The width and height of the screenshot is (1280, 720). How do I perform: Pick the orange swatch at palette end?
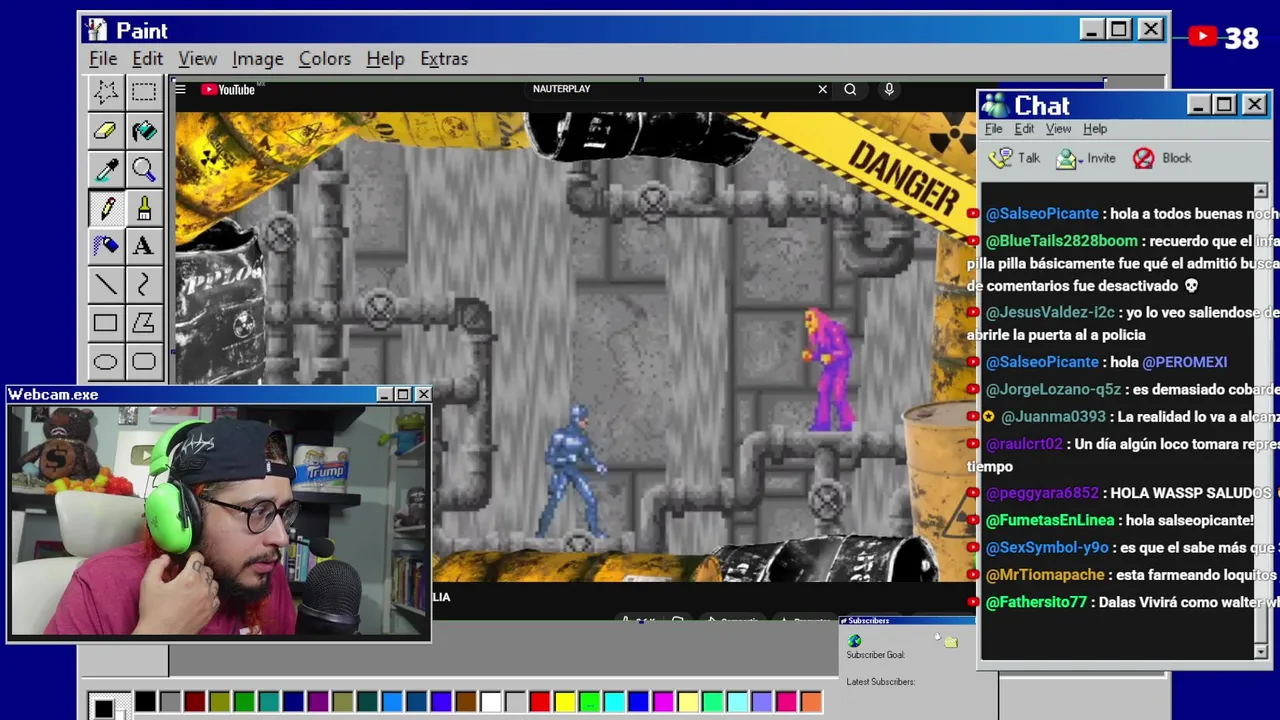point(811,703)
